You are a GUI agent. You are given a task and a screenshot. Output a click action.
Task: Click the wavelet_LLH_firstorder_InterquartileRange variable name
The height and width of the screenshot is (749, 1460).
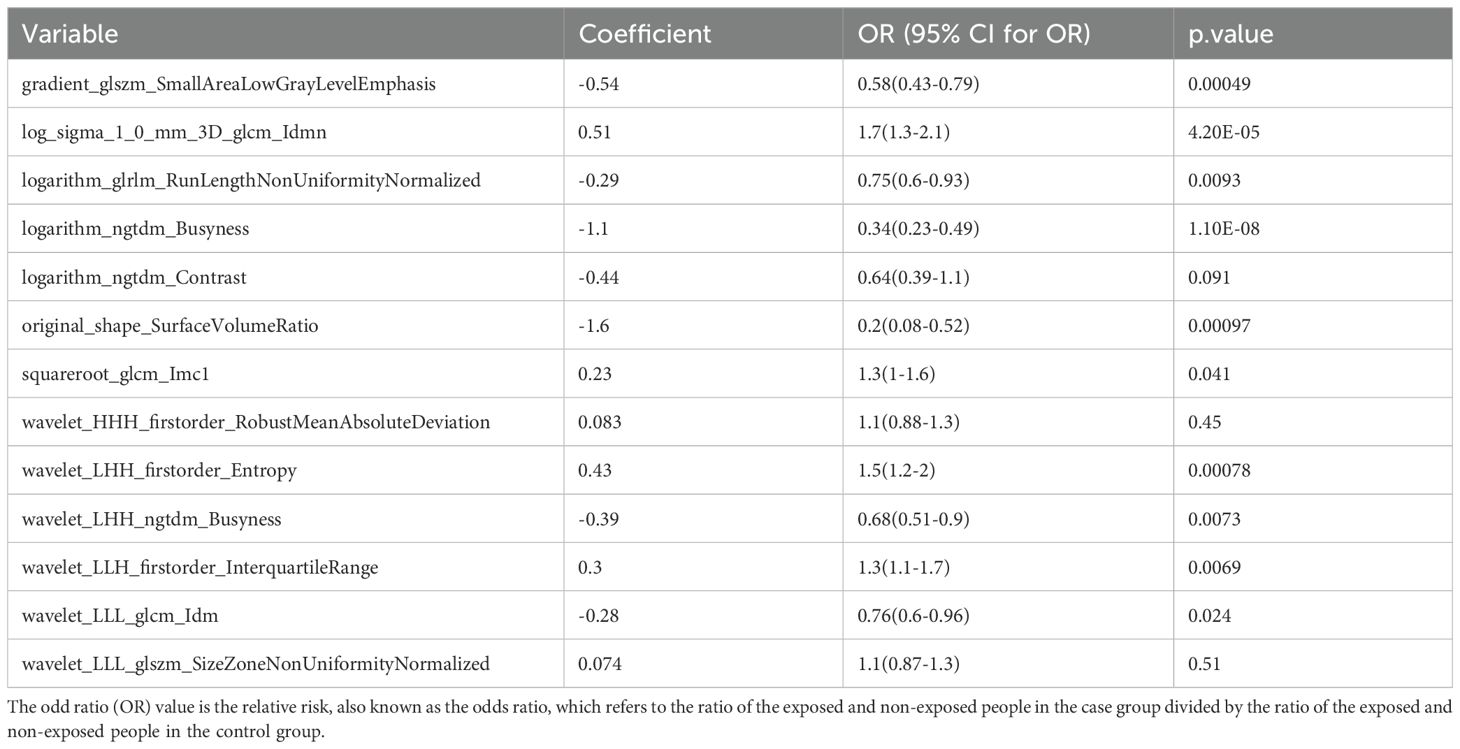[x=200, y=567]
